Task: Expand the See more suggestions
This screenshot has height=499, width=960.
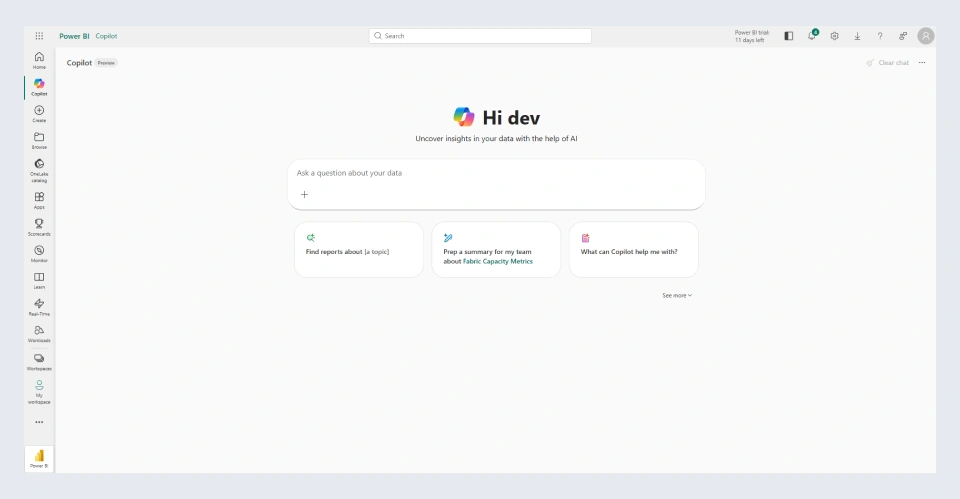Action: [677, 295]
